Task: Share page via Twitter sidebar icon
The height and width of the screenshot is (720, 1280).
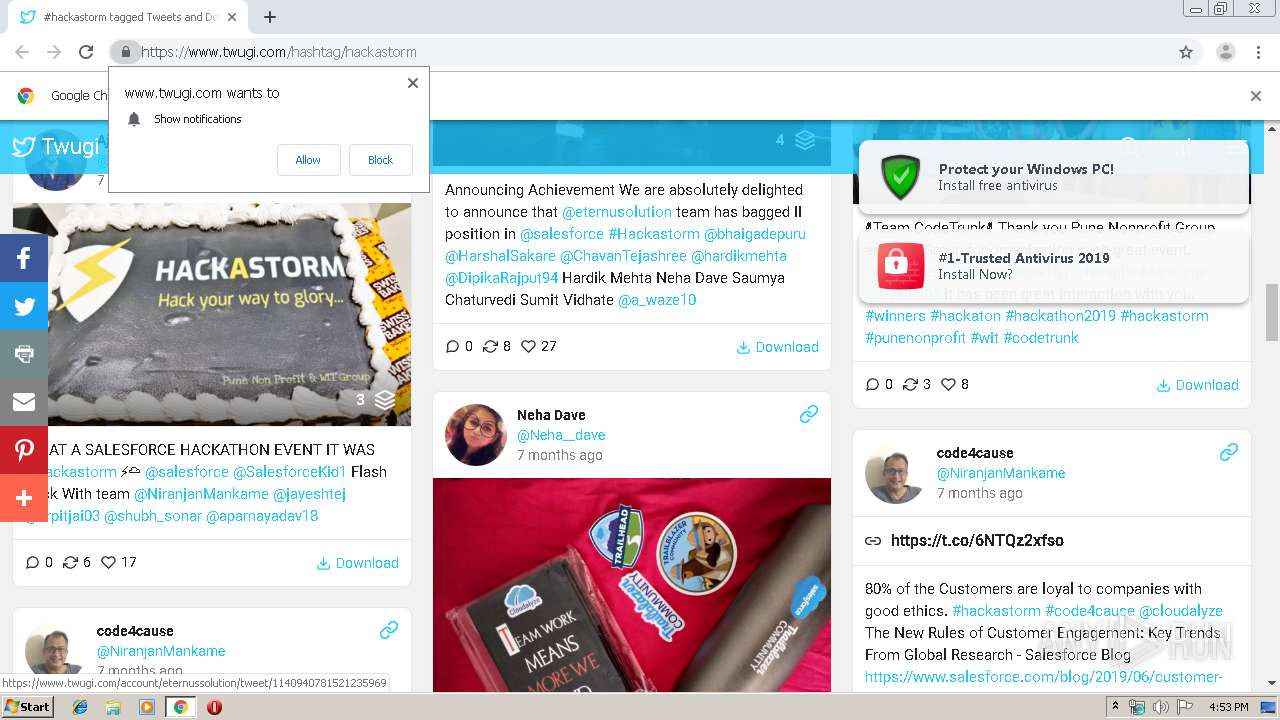Action: [x=24, y=306]
